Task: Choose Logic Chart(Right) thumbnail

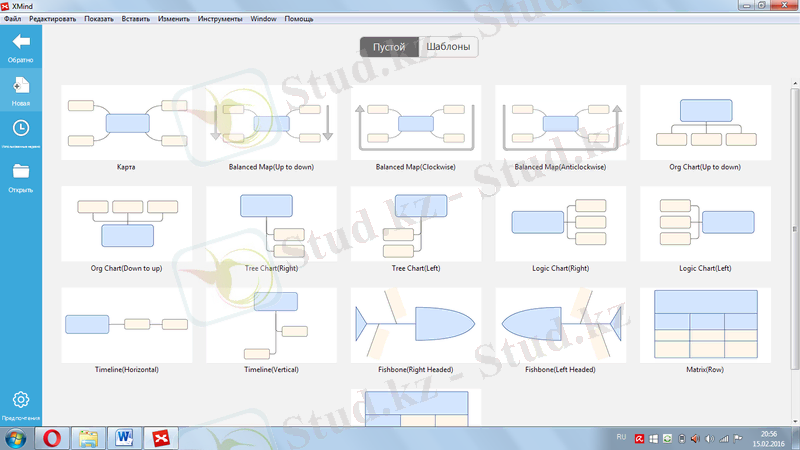Action: [x=560, y=223]
